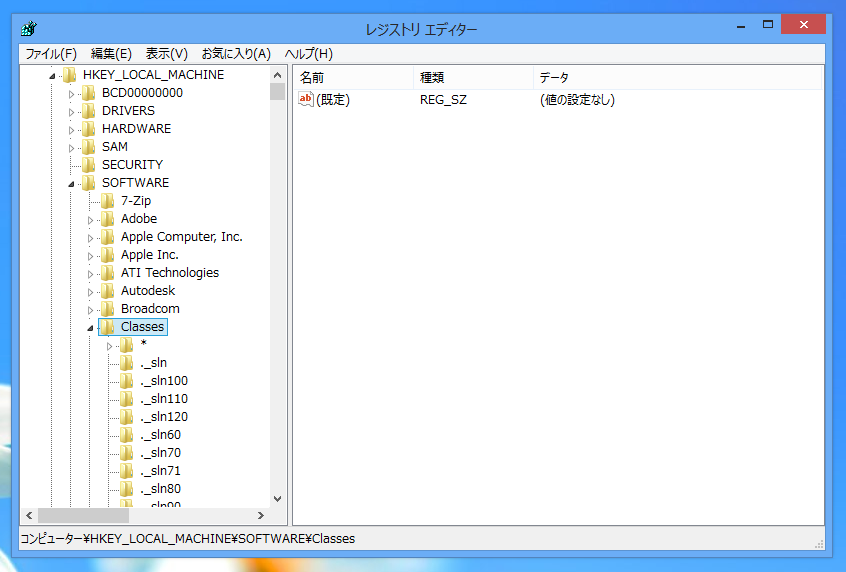Expand the Apple Inc. key

pyautogui.click(x=90, y=256)
